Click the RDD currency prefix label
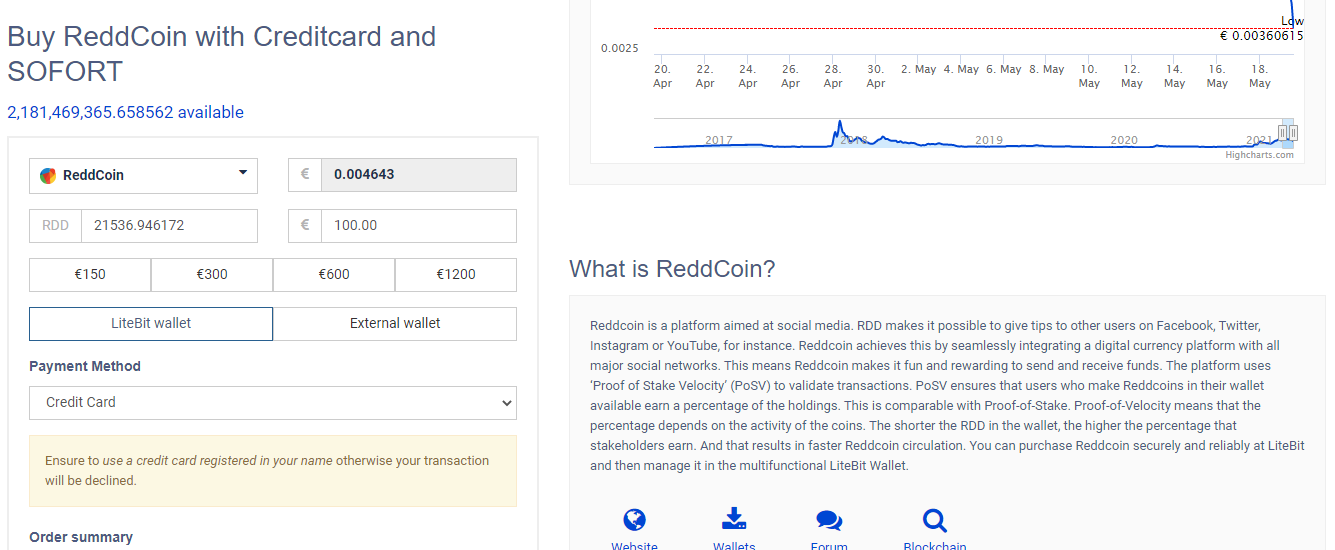 [x=56, y=226]
